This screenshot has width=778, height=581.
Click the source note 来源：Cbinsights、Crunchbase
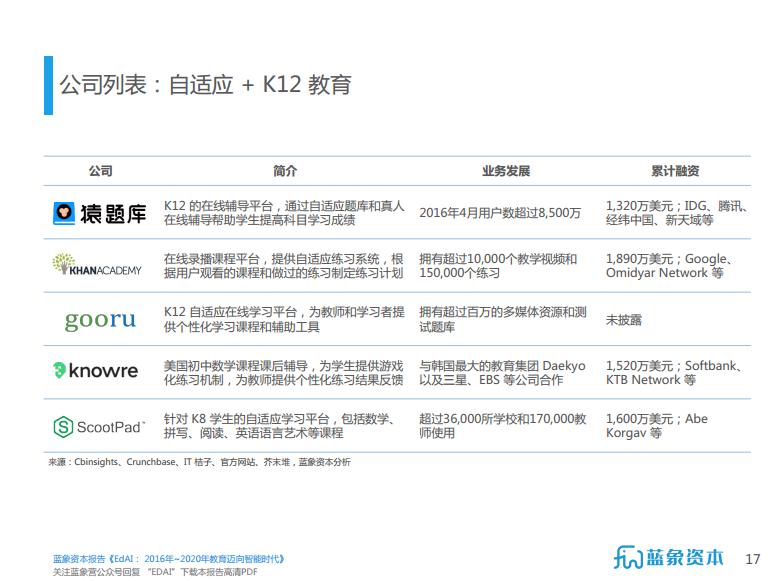199,462
